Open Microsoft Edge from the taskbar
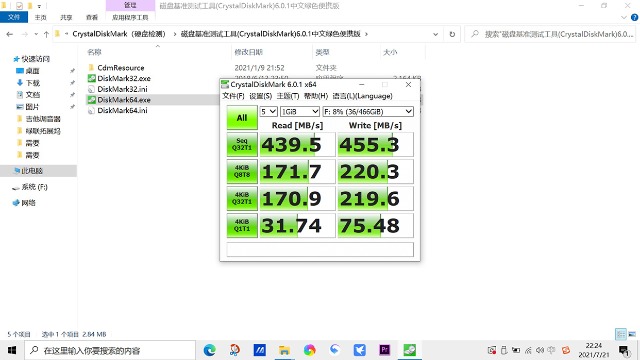 210,350
